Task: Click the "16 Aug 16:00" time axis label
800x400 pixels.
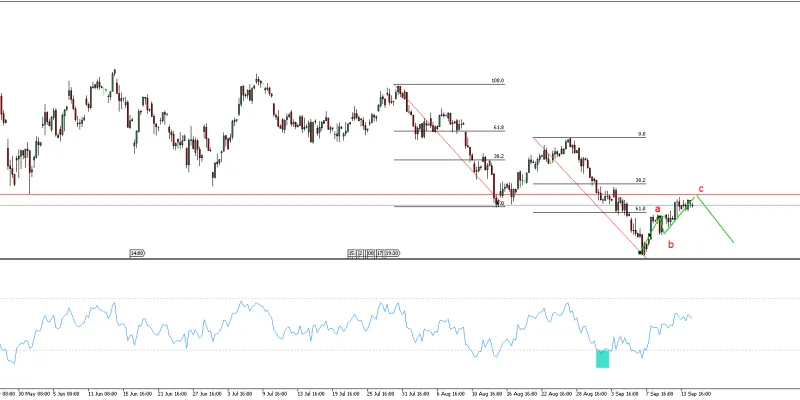Action: (x=520, y=394)
